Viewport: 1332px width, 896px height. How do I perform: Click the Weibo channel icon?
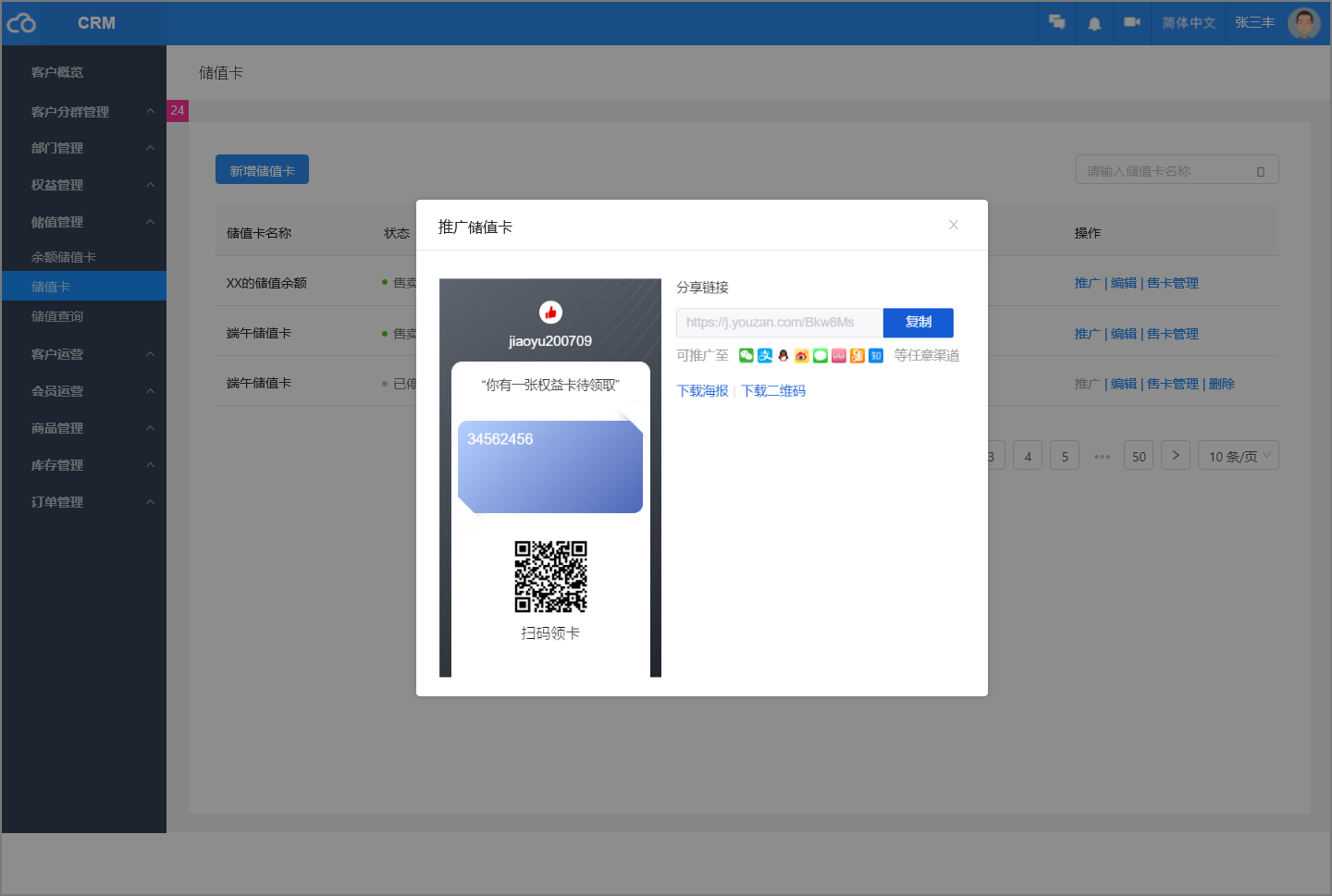click(x=802, y=356)
